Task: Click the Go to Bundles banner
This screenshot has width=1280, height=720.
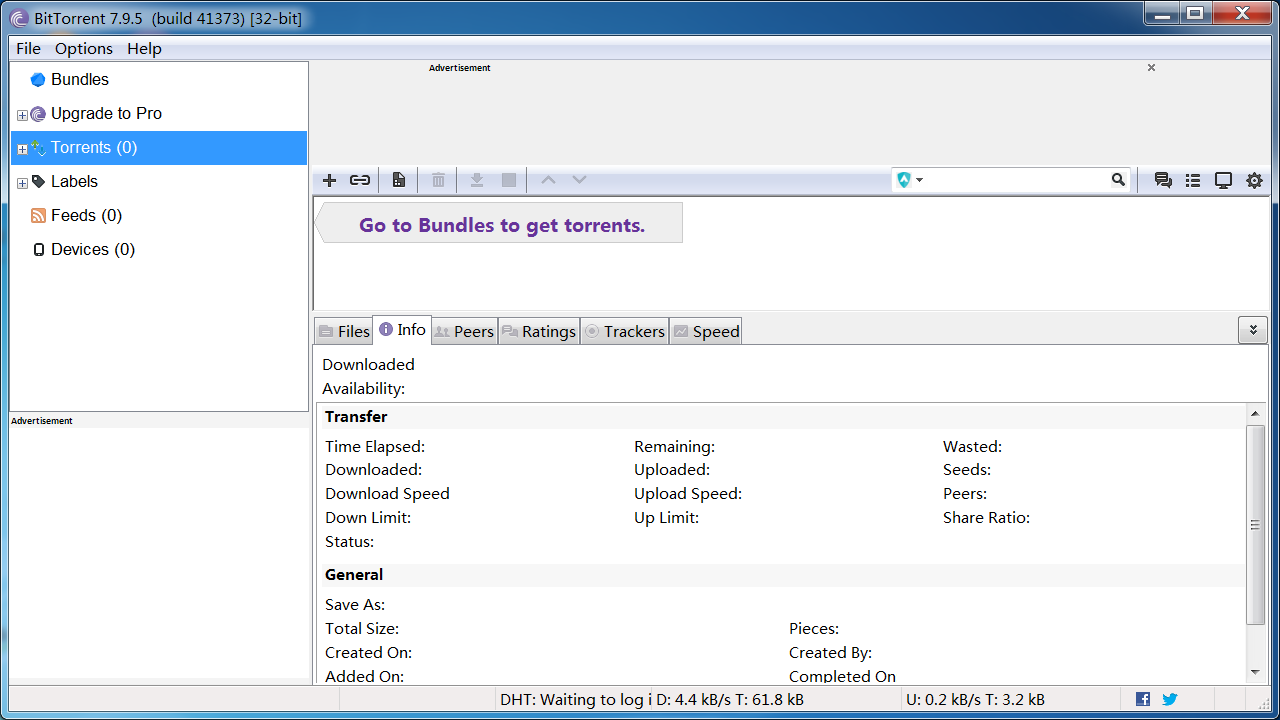Action: (x=501, y=225)
